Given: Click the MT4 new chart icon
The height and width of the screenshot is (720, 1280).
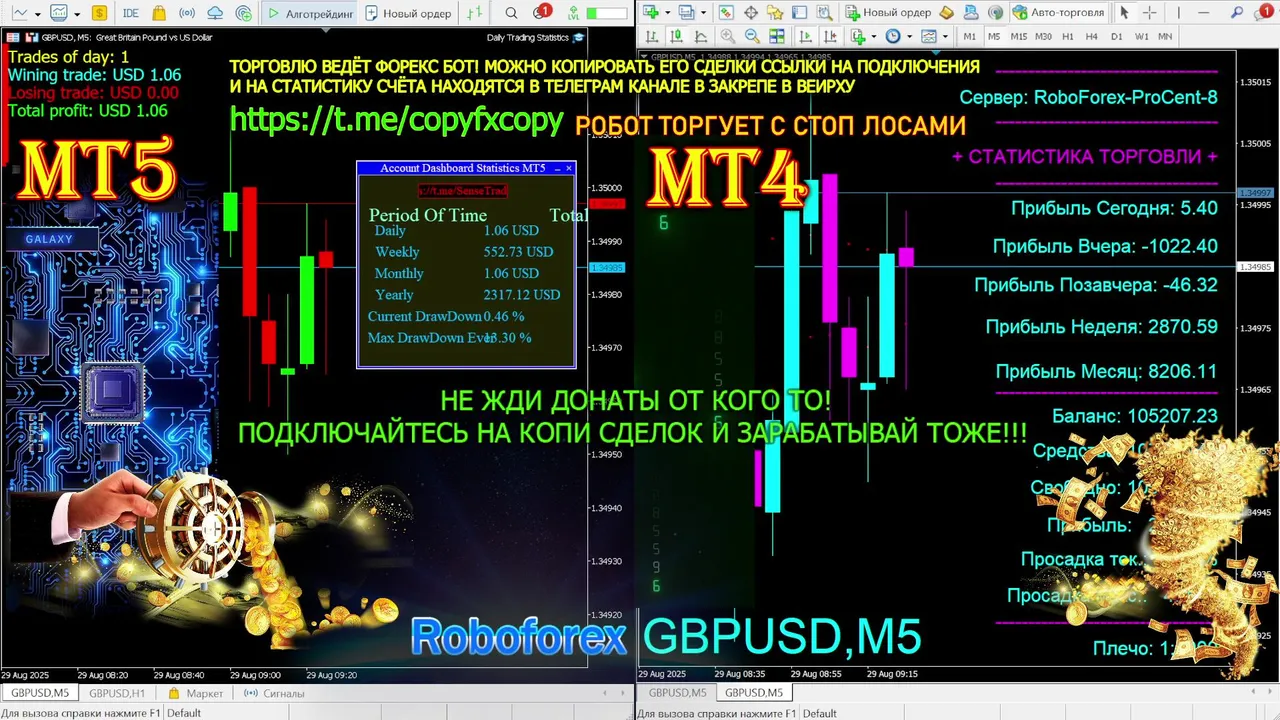Looking at the screenshot, I should point(650,12).
